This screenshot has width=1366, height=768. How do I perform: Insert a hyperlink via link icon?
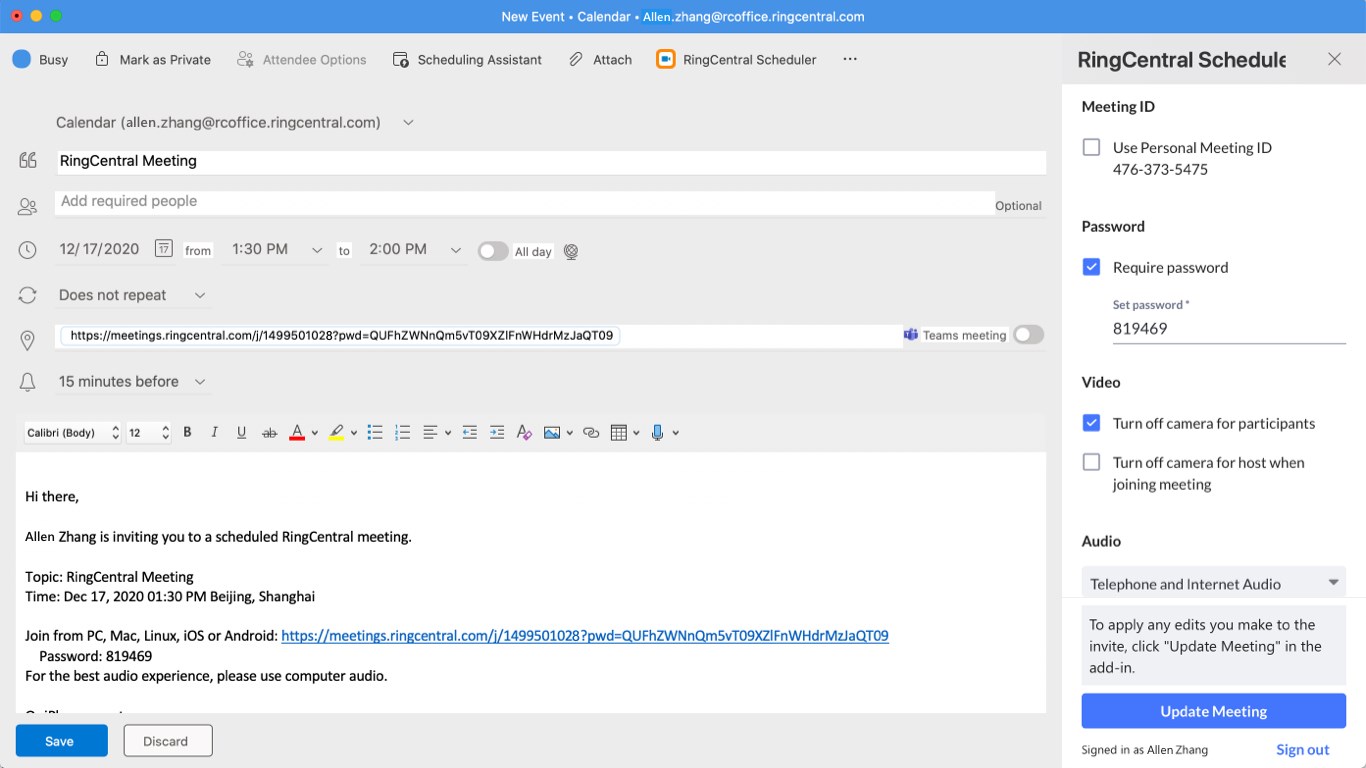click(x=591, y=433)
